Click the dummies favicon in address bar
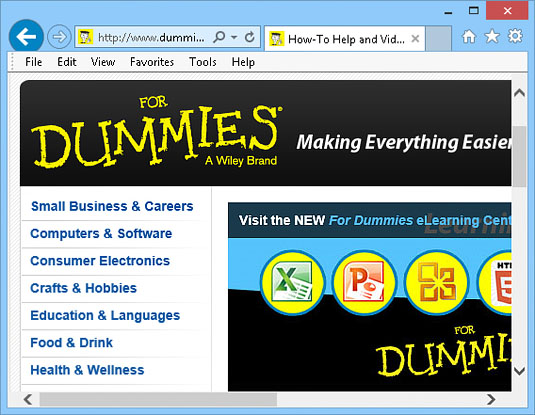Image resolution: width=535 pixels, height=415 pixels. tap(85, 37)
